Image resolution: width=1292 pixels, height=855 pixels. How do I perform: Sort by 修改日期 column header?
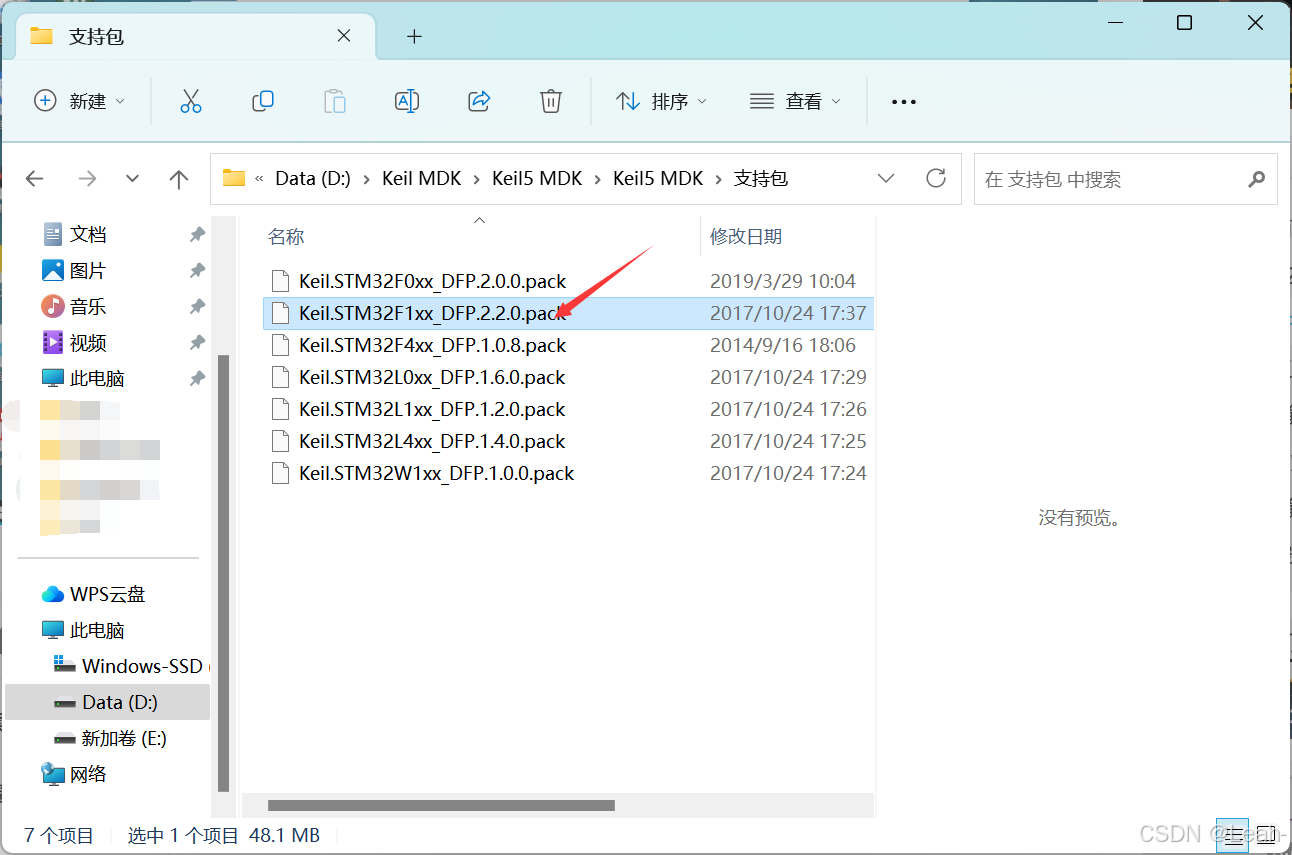click(746, 237)
